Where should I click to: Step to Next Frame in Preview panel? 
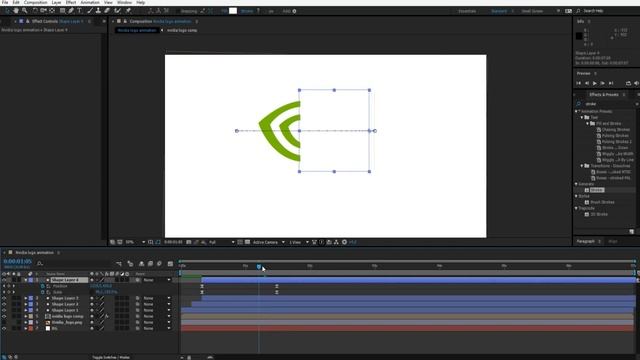pos(602,83)
